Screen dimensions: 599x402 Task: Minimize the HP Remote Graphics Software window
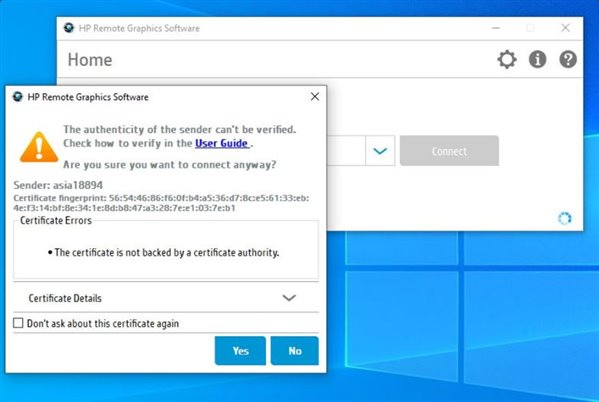pos(496,28)
